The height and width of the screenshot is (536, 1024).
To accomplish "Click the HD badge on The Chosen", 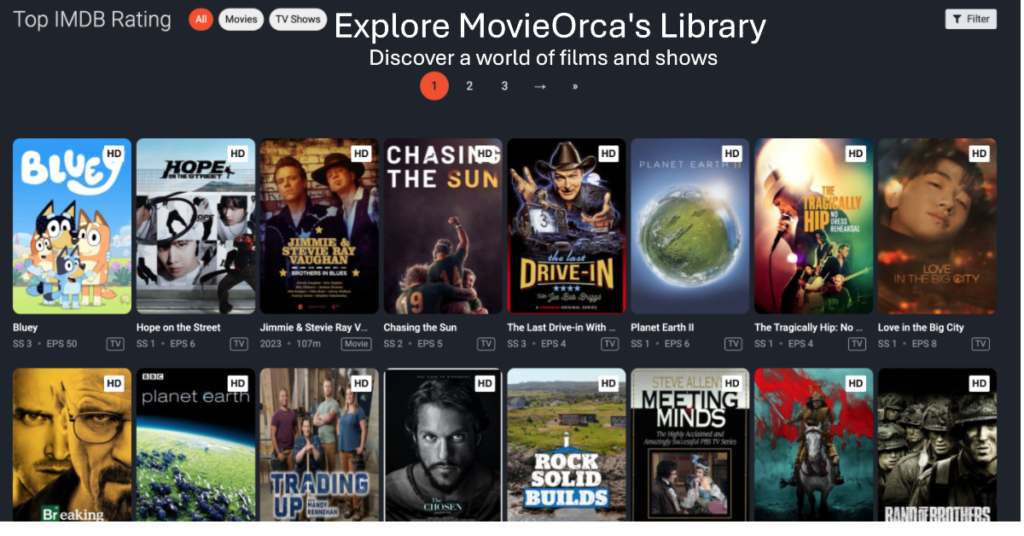I will (485, 383).
